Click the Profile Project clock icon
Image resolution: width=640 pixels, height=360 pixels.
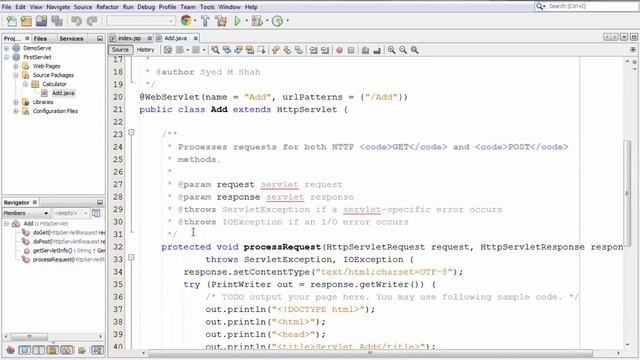tap(278, 21)
